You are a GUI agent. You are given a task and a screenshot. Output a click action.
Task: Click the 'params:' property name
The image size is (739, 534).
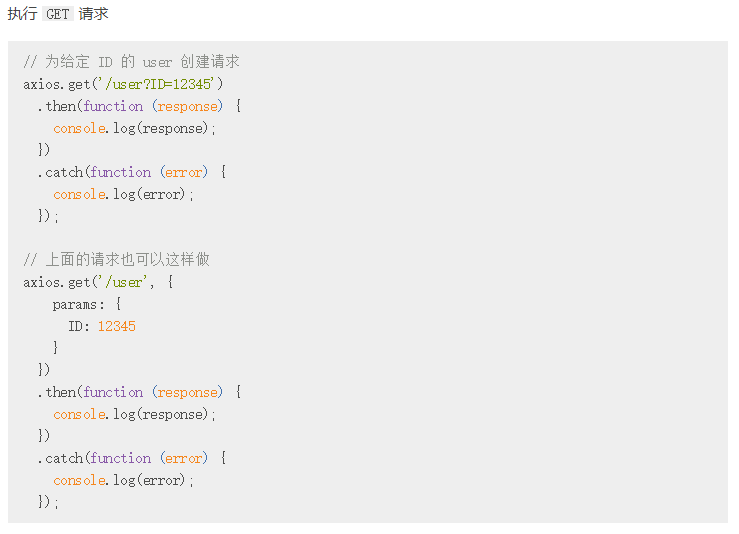(x=78, y=304)
